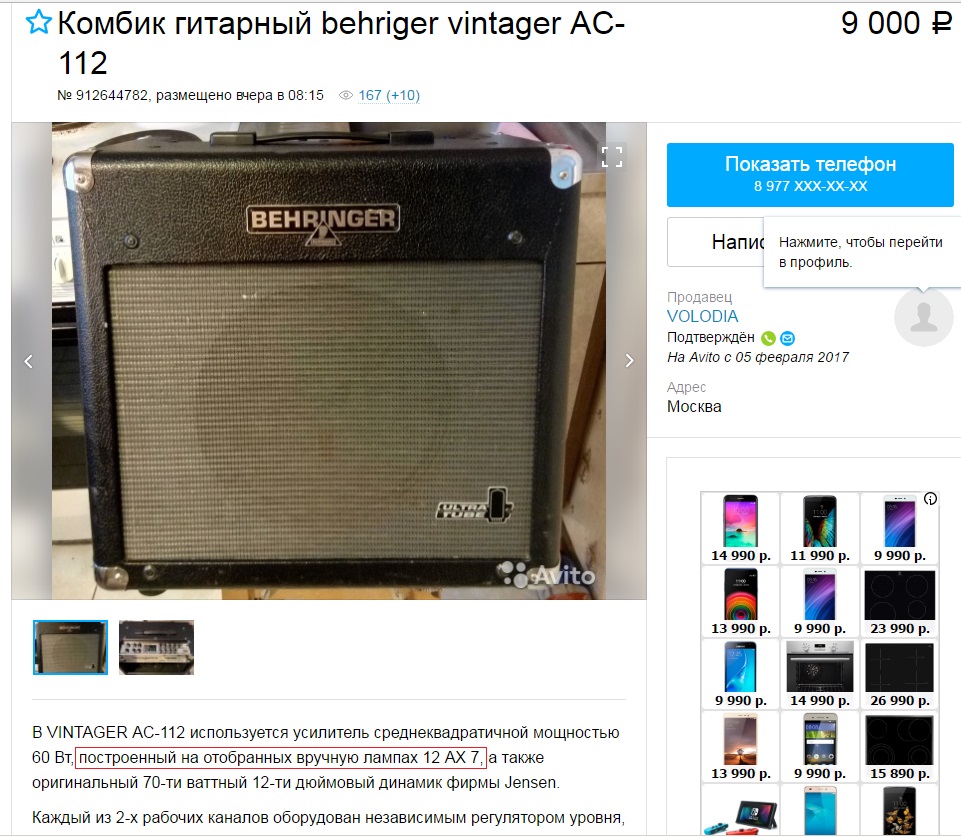Open cooktop ad priced 15 890 р.
This screenshot has width=961, height=837.
point(899,747)
